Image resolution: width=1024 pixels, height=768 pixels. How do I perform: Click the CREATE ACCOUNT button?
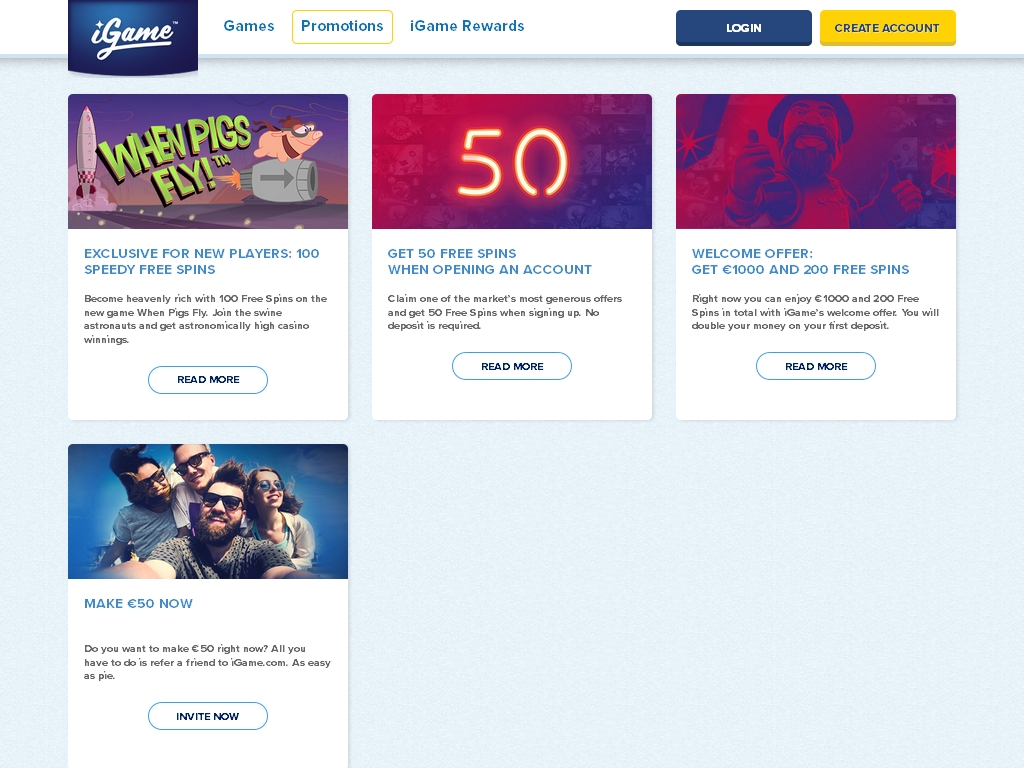[888, 27]
